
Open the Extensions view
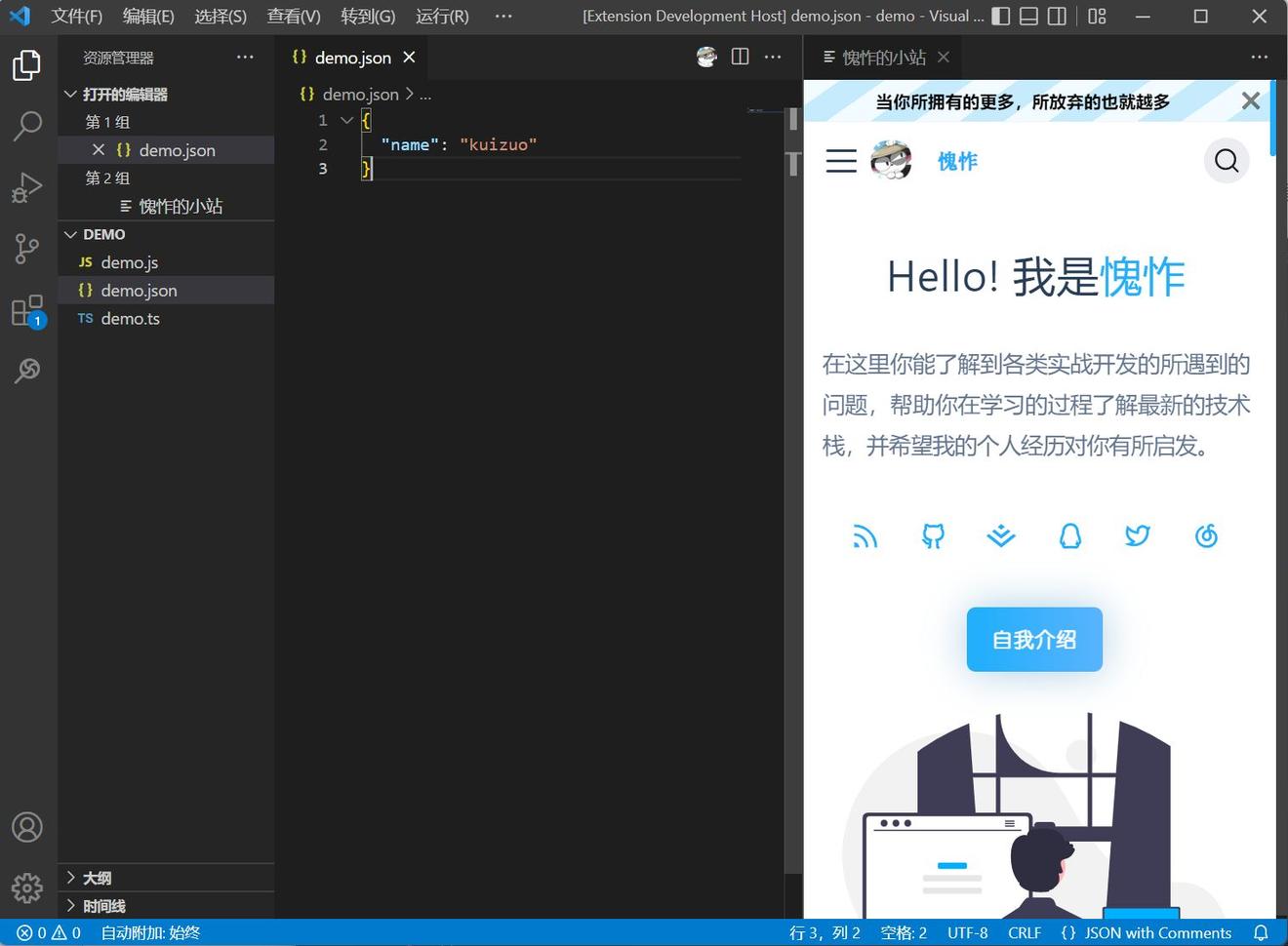(27, 311)
